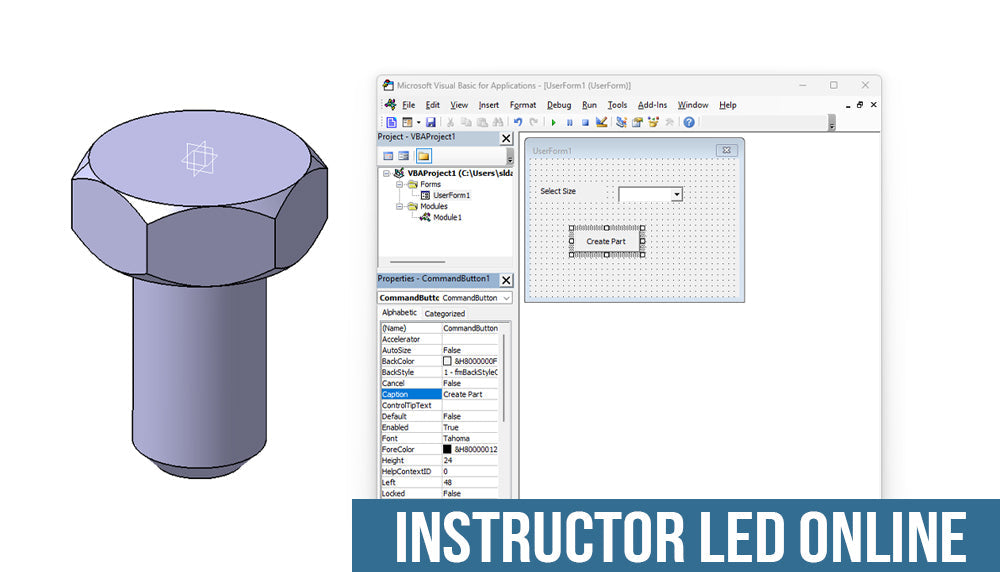Click the Save icon in the toolbar
The image size is (1000, 572).
[430, 122]
